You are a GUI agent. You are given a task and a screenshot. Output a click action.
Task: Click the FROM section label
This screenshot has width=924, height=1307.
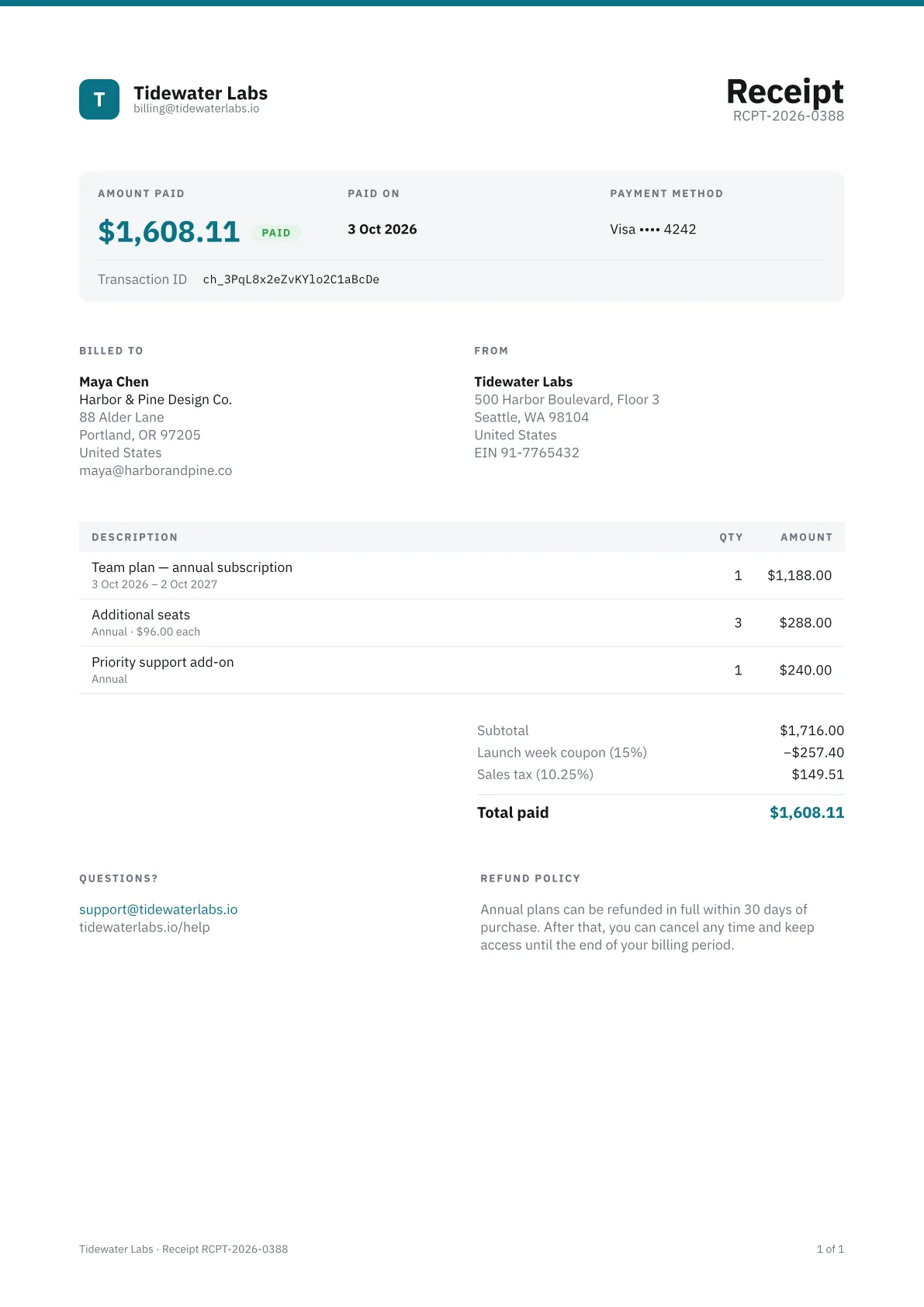(x=491, y=351)
